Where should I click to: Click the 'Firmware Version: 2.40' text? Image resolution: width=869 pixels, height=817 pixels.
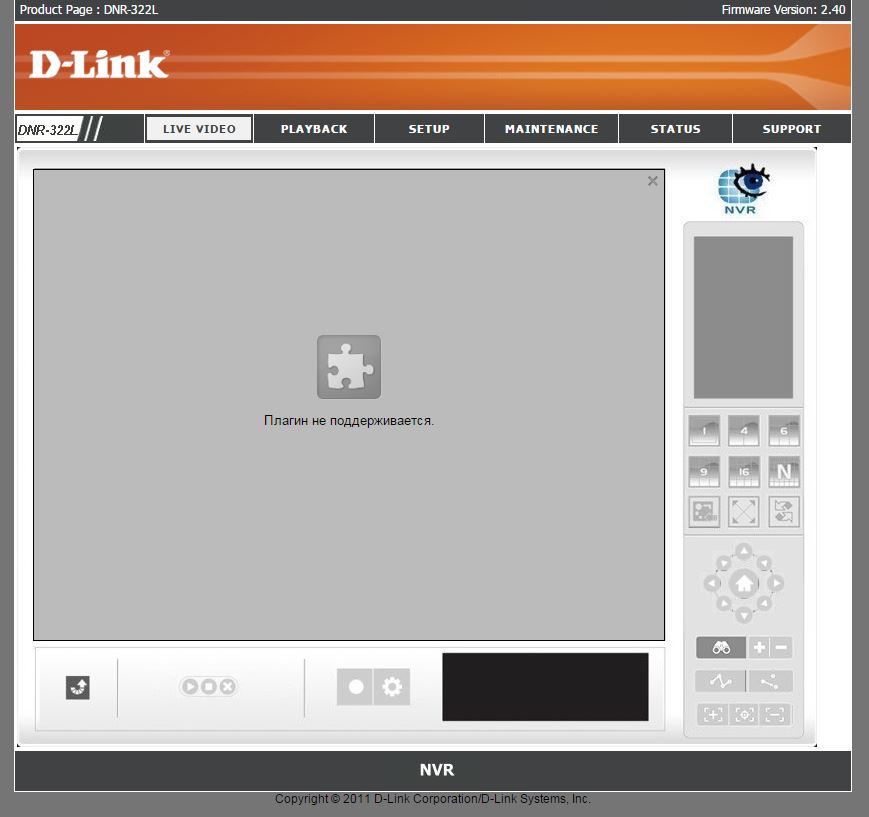pos(783,9)
